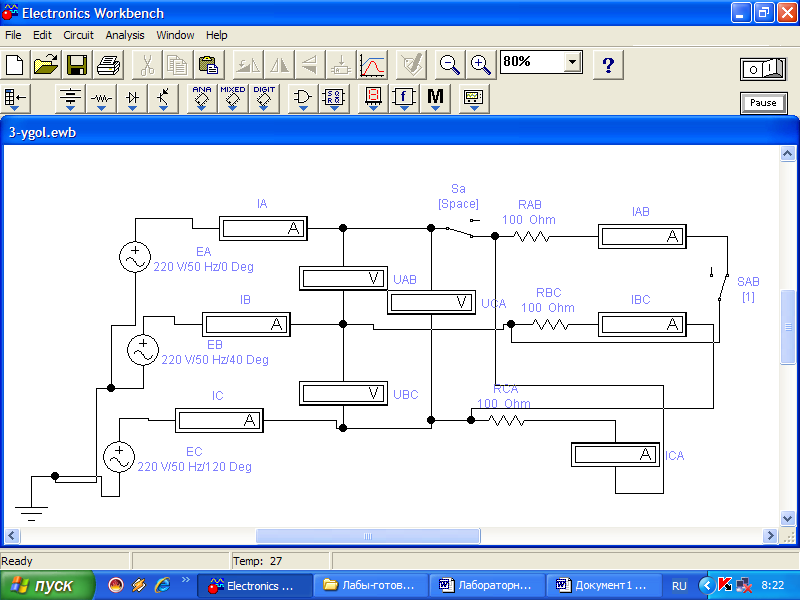Print the circuit with printer icon
800x600 pixels.
(108, 65)
